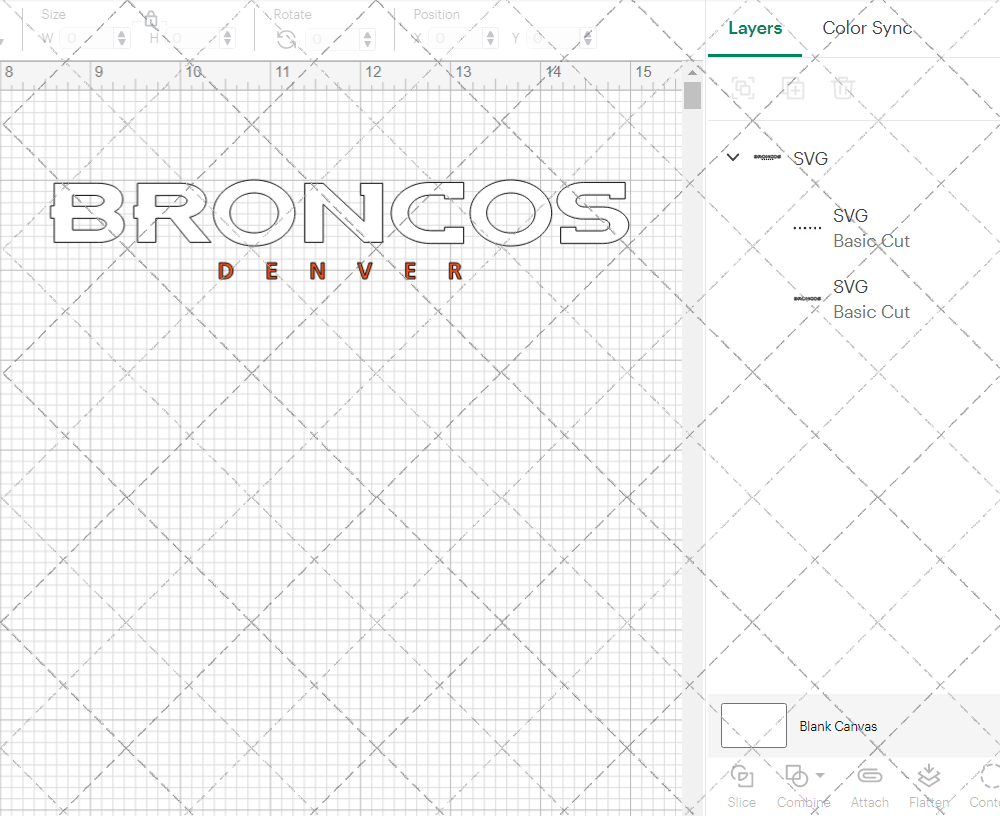Click the Delete layer trash icon

(x=843, y=88)
